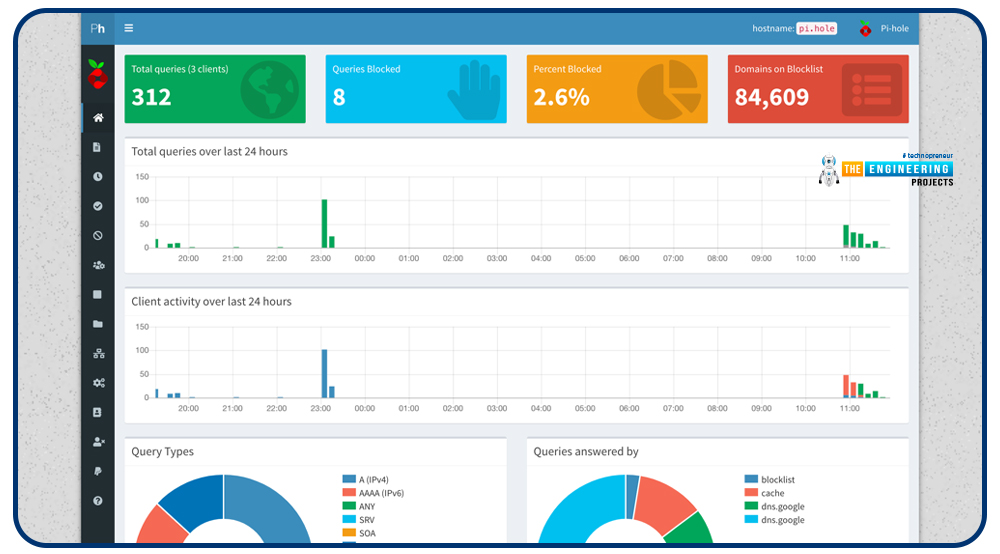Toggle AAAA (IPv6) legend swatch
The image size is (1000, 554).
[349, 492]
